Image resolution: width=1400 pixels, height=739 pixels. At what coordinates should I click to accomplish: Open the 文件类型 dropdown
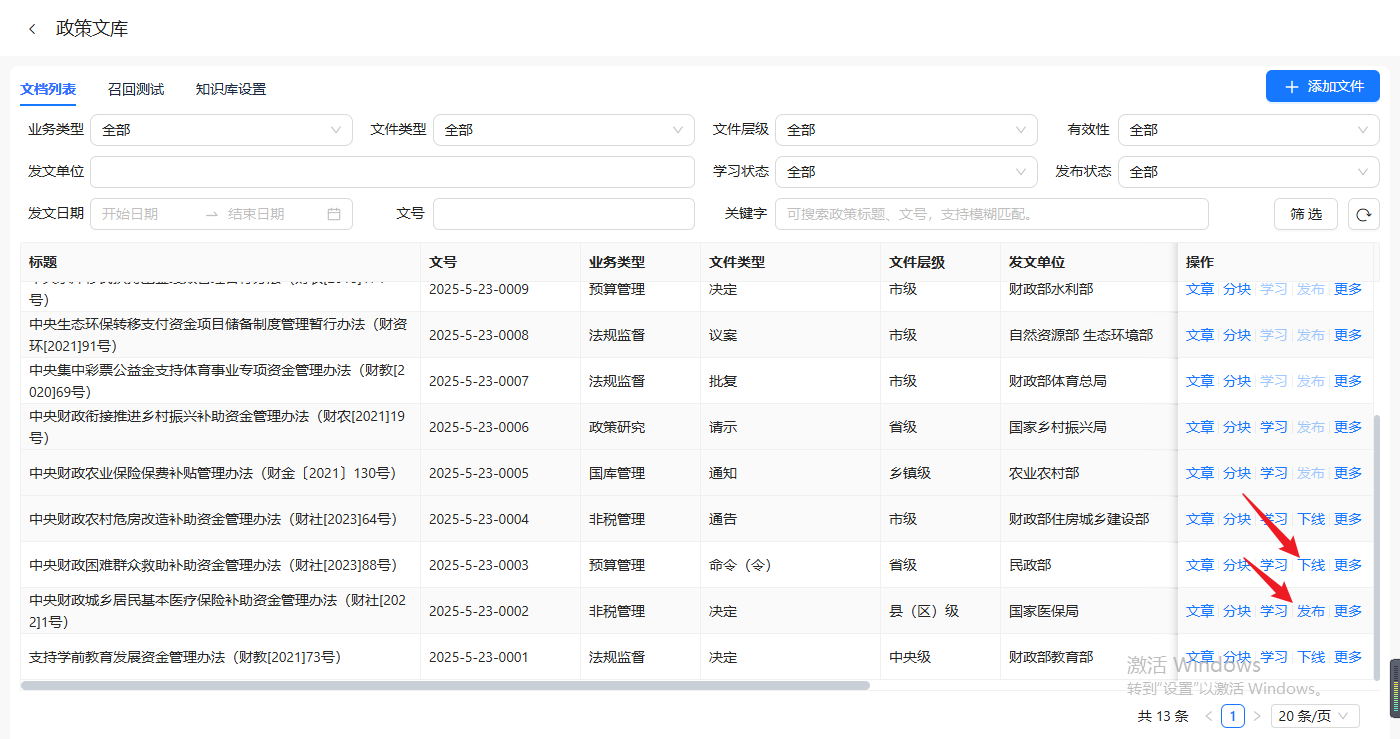563,130
